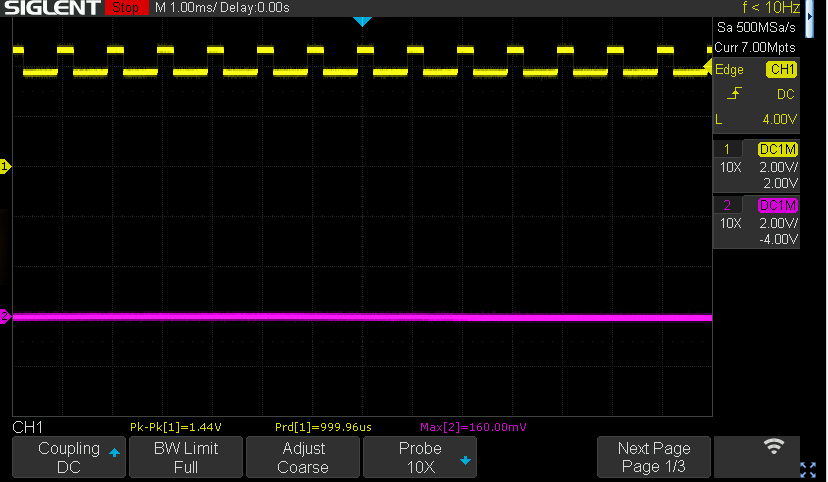Go to Next Page 1/3
This screenshot has height=482, width=828.
pos(654,457)
